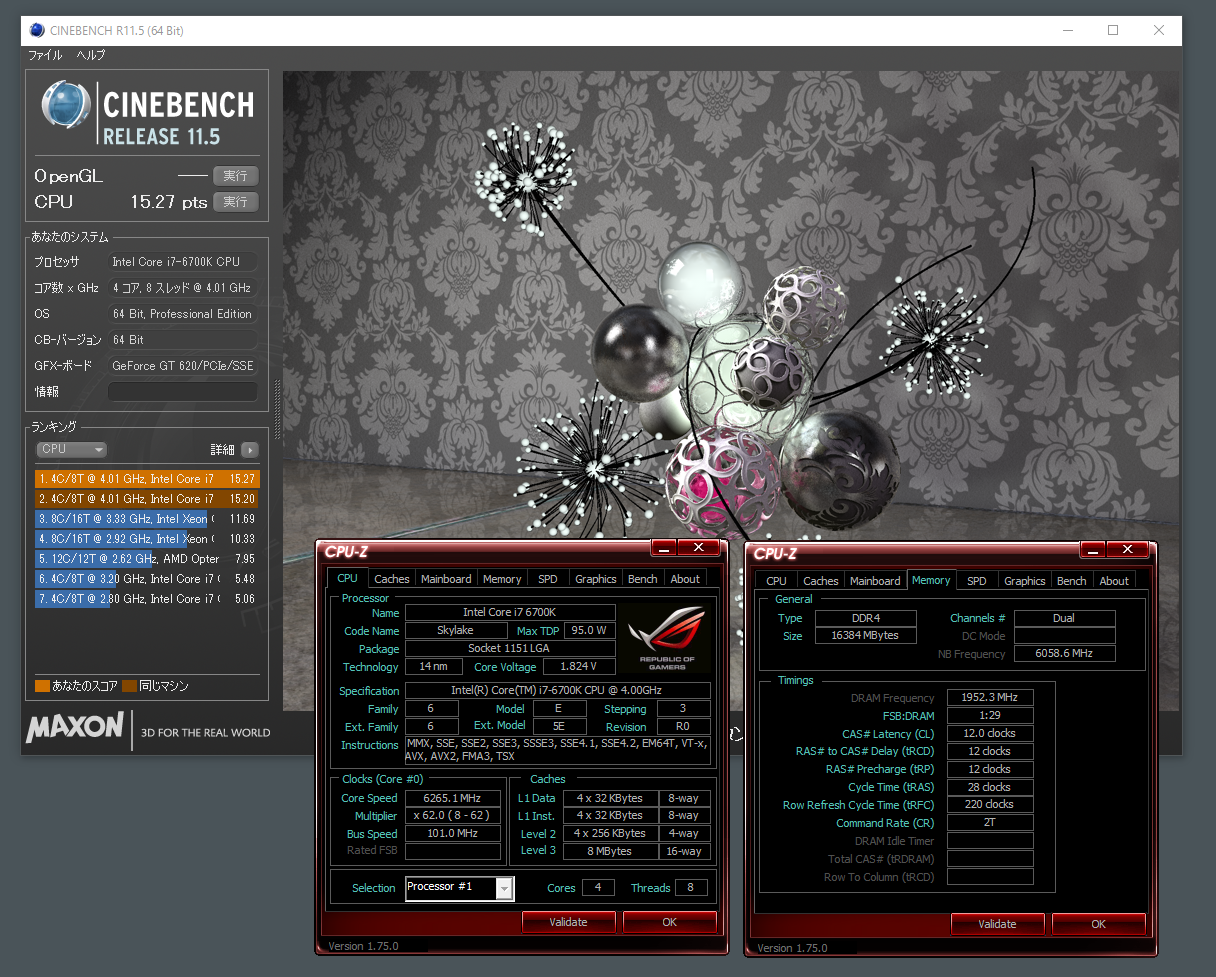The image size is (1216, 977).
Task: Switch to About tab in left CPU-Z
Action: (x=685, y=579)
